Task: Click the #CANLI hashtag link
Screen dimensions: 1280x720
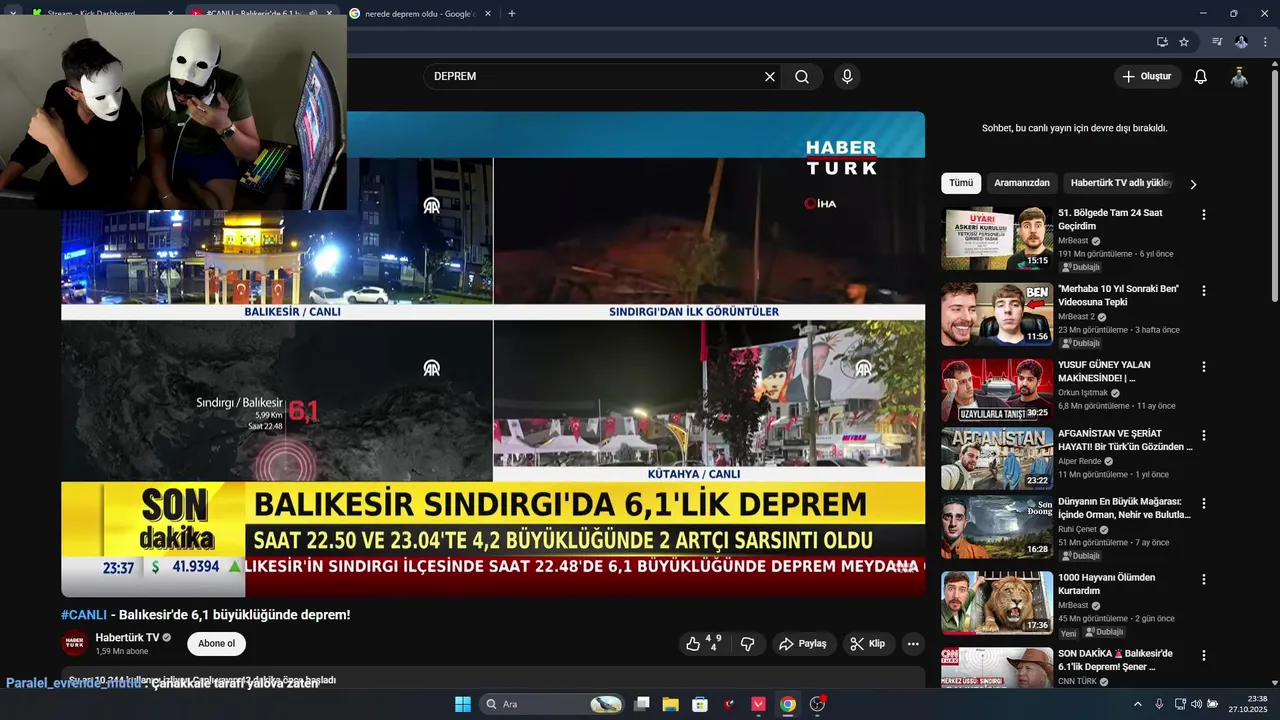Action: click(x=84, y=615)
